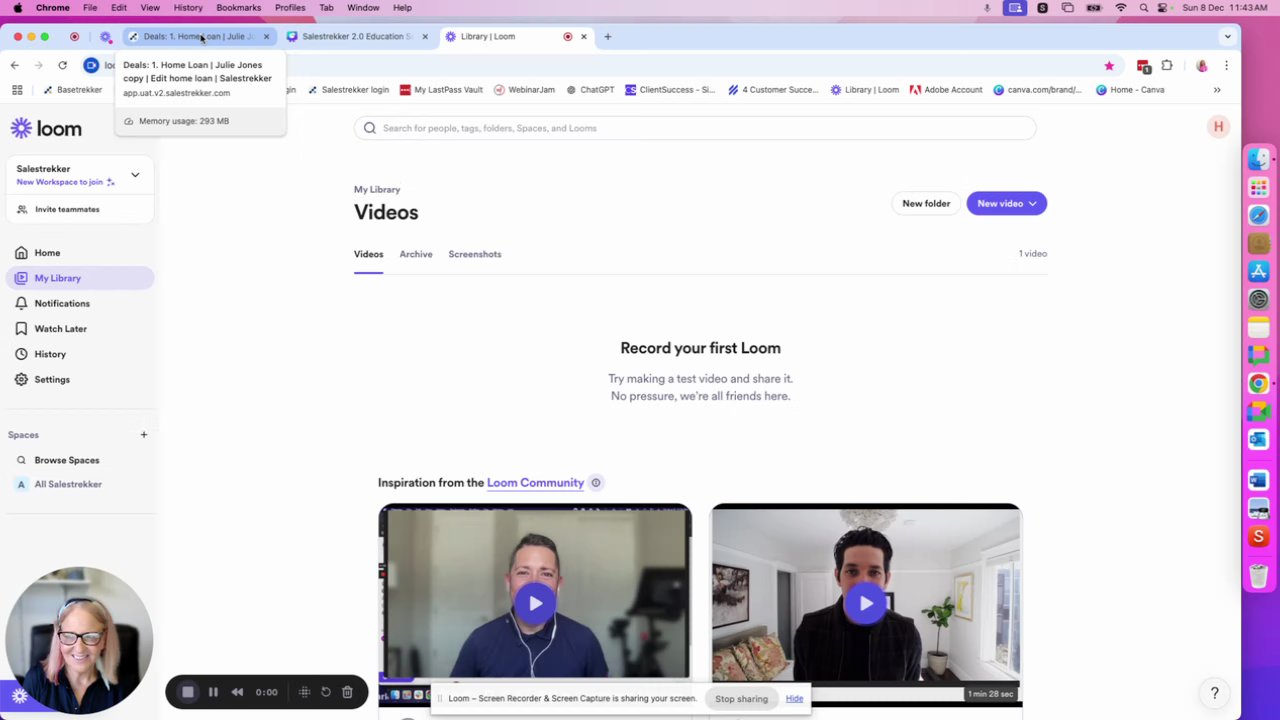Go to My Library in the sidebar
The image size is (1280, 720).
tap(80, 278)
